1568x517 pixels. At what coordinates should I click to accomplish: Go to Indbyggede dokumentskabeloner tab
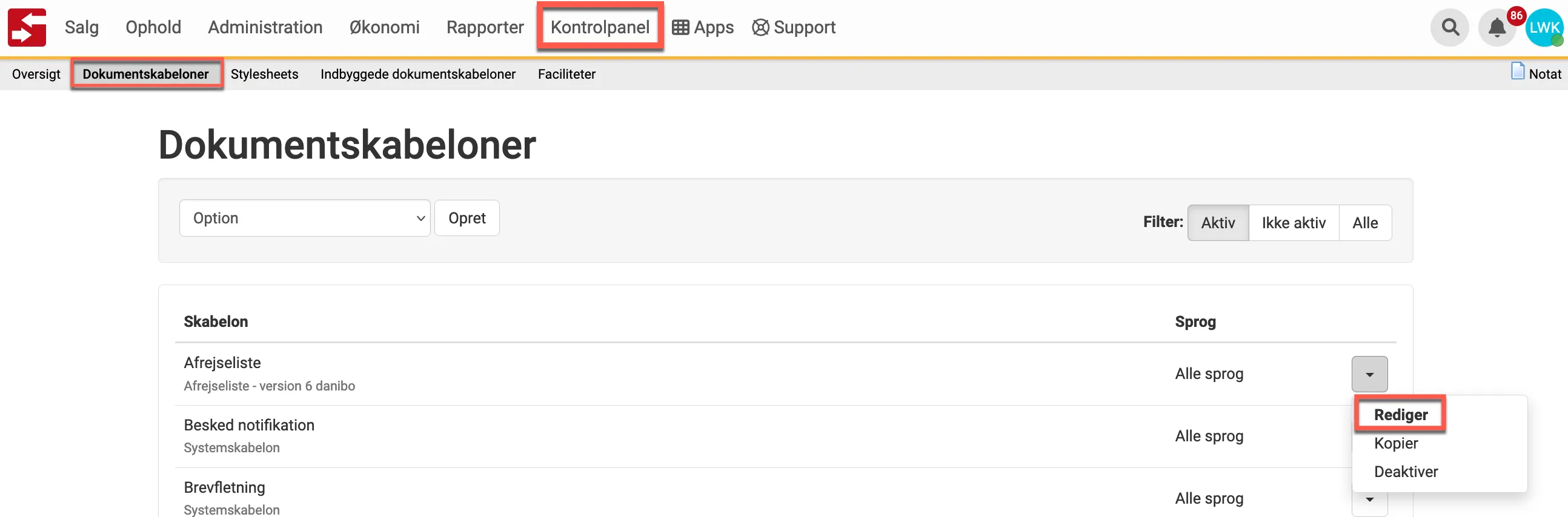417,74
